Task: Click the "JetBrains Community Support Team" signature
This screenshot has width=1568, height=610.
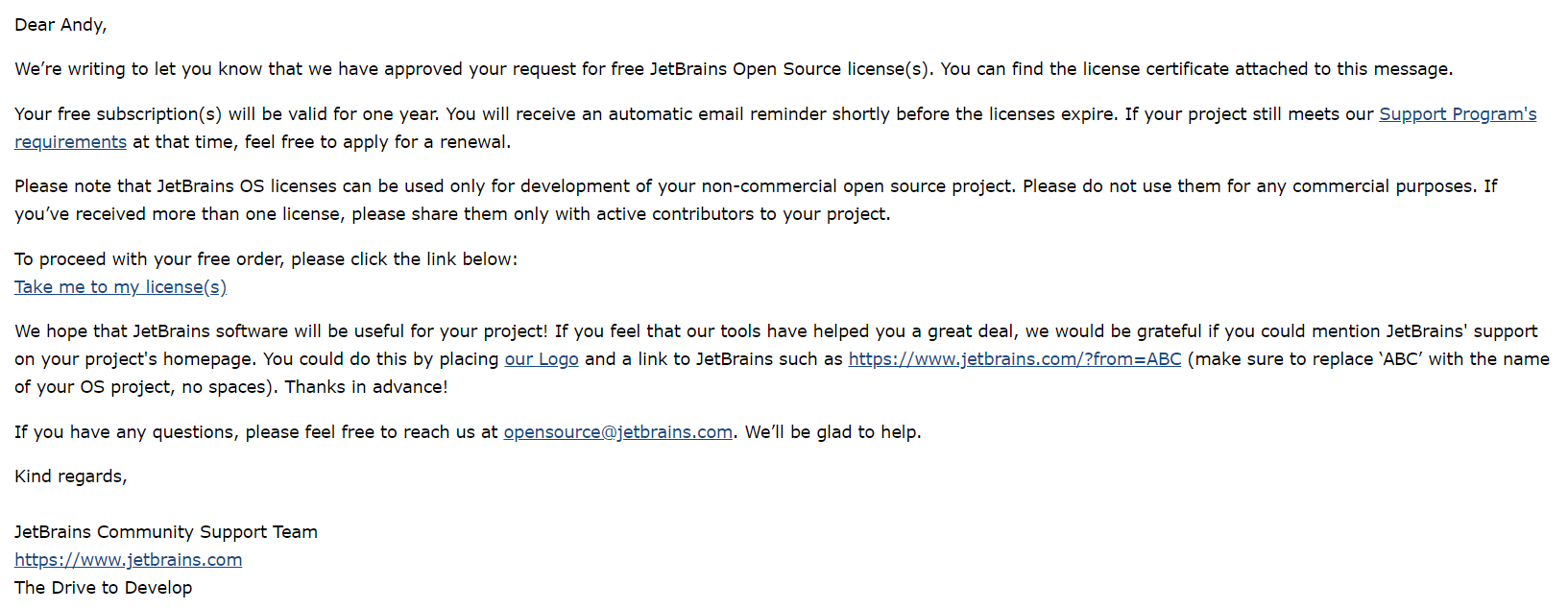Action: (x=165, y=532)
